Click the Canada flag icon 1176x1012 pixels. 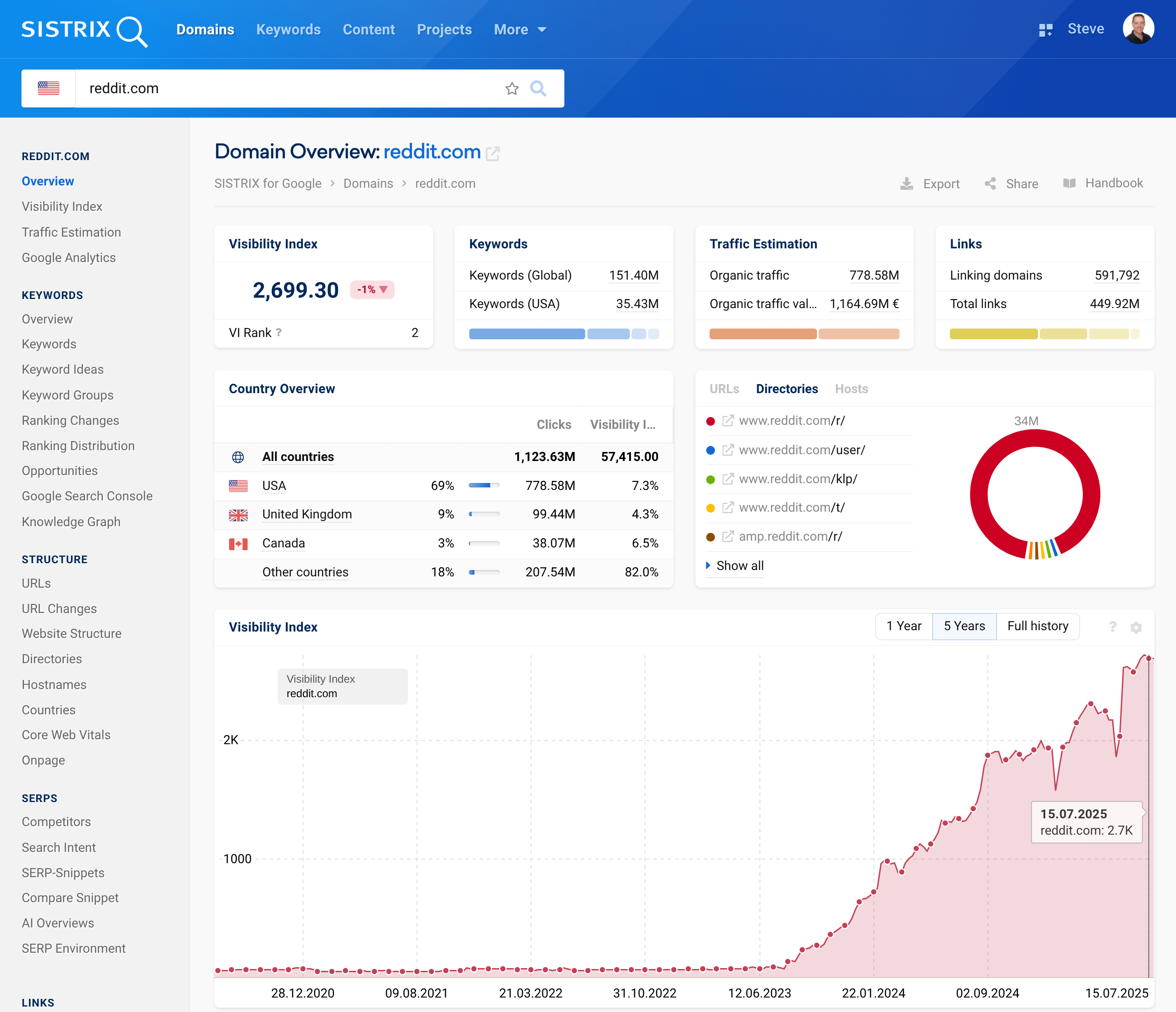click(238, 544)
